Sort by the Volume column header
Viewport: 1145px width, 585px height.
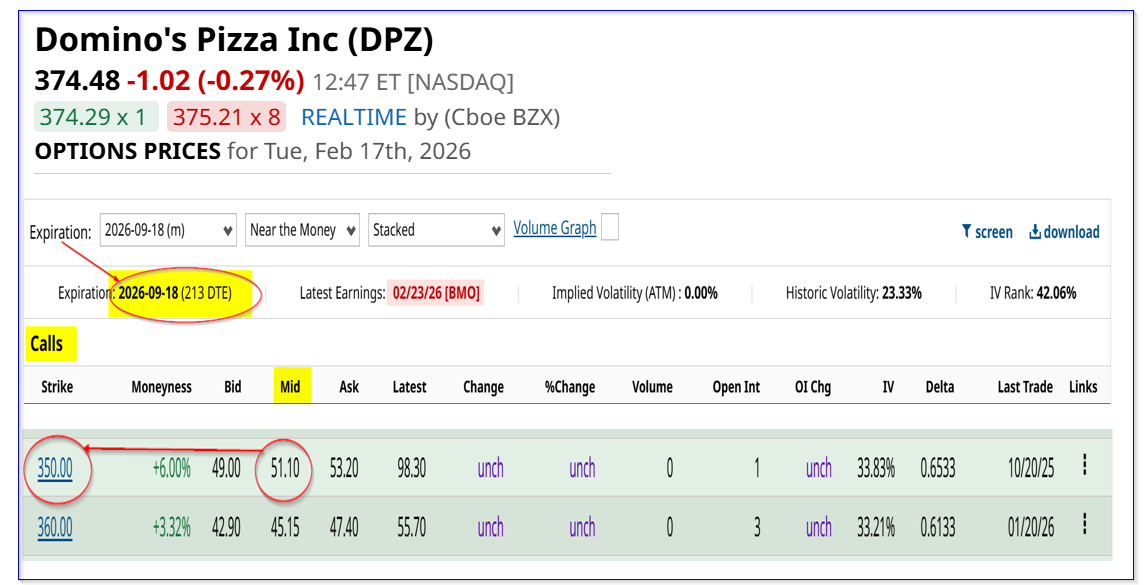coord(652,387)
